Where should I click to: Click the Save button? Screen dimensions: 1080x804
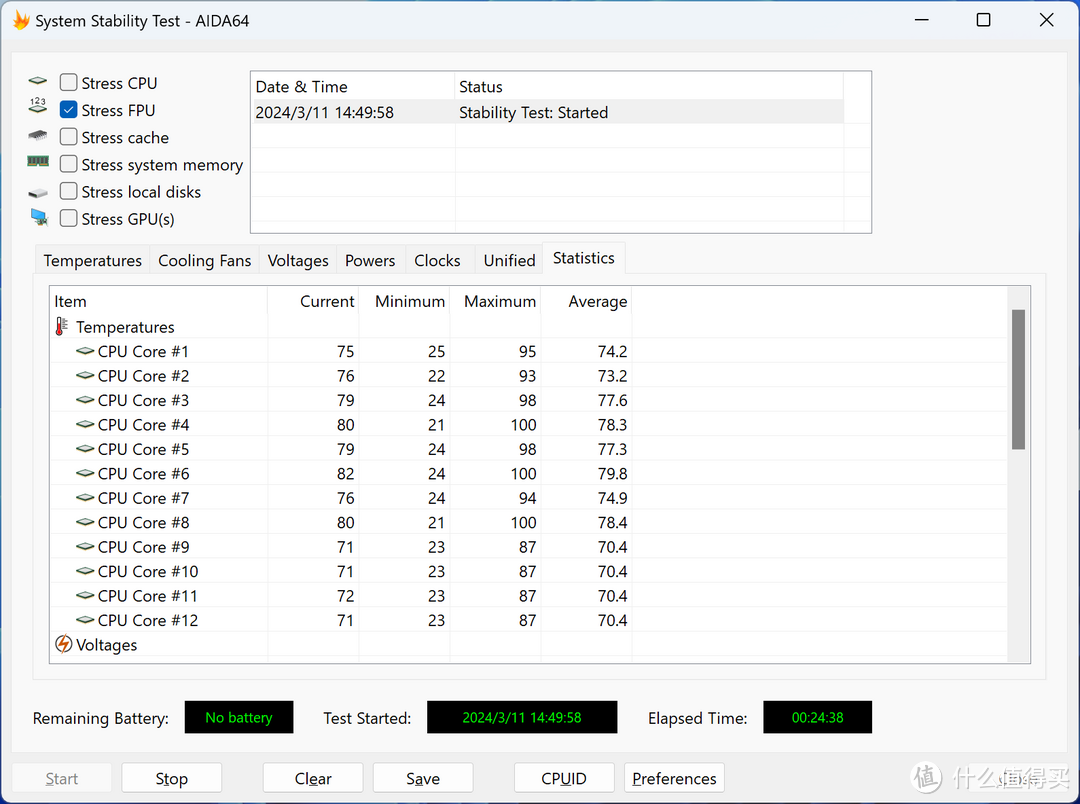point(423,779)
